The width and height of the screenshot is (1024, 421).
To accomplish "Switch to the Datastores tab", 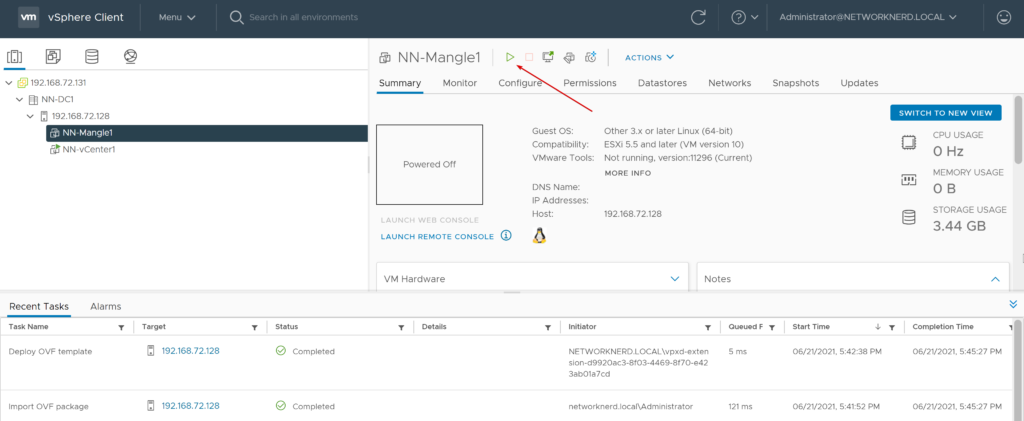I will tap(662, 83).
